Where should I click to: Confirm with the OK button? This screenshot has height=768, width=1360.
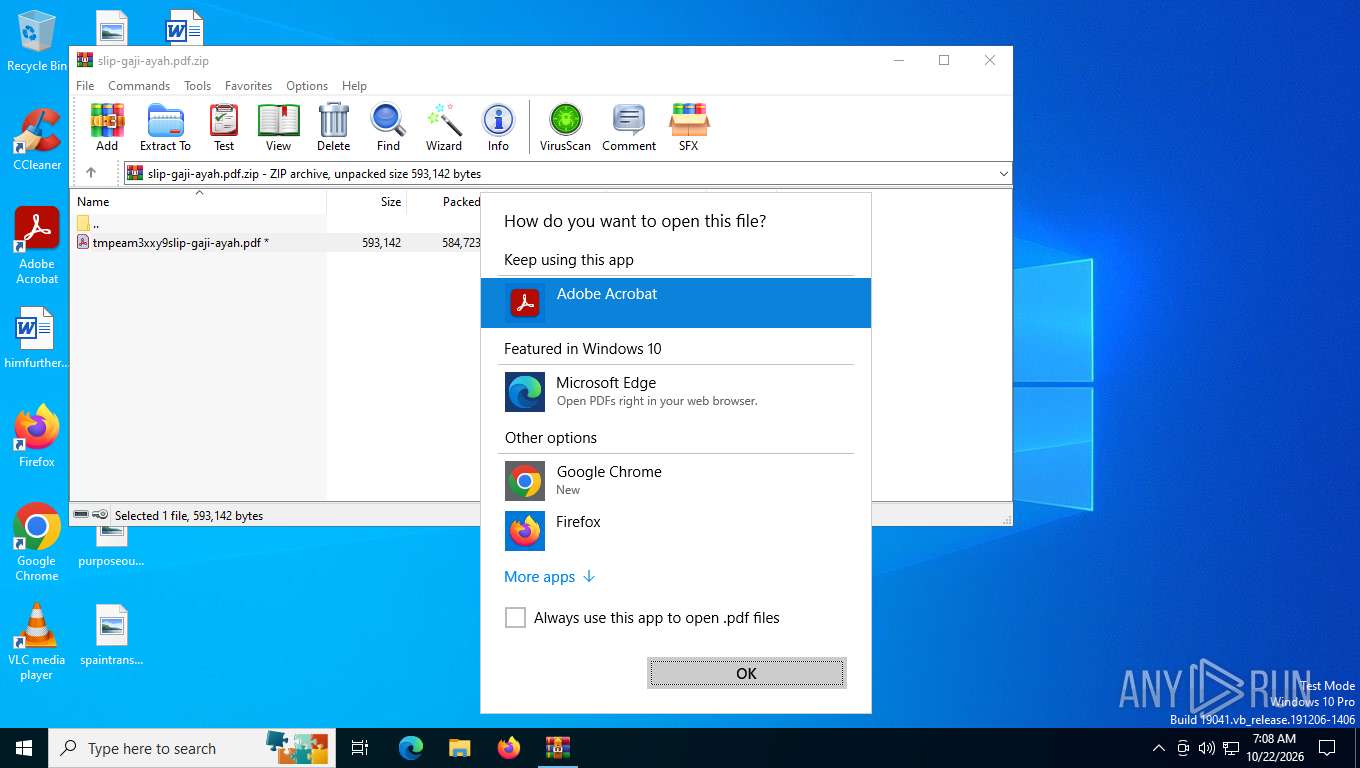[x=746, y=673]
